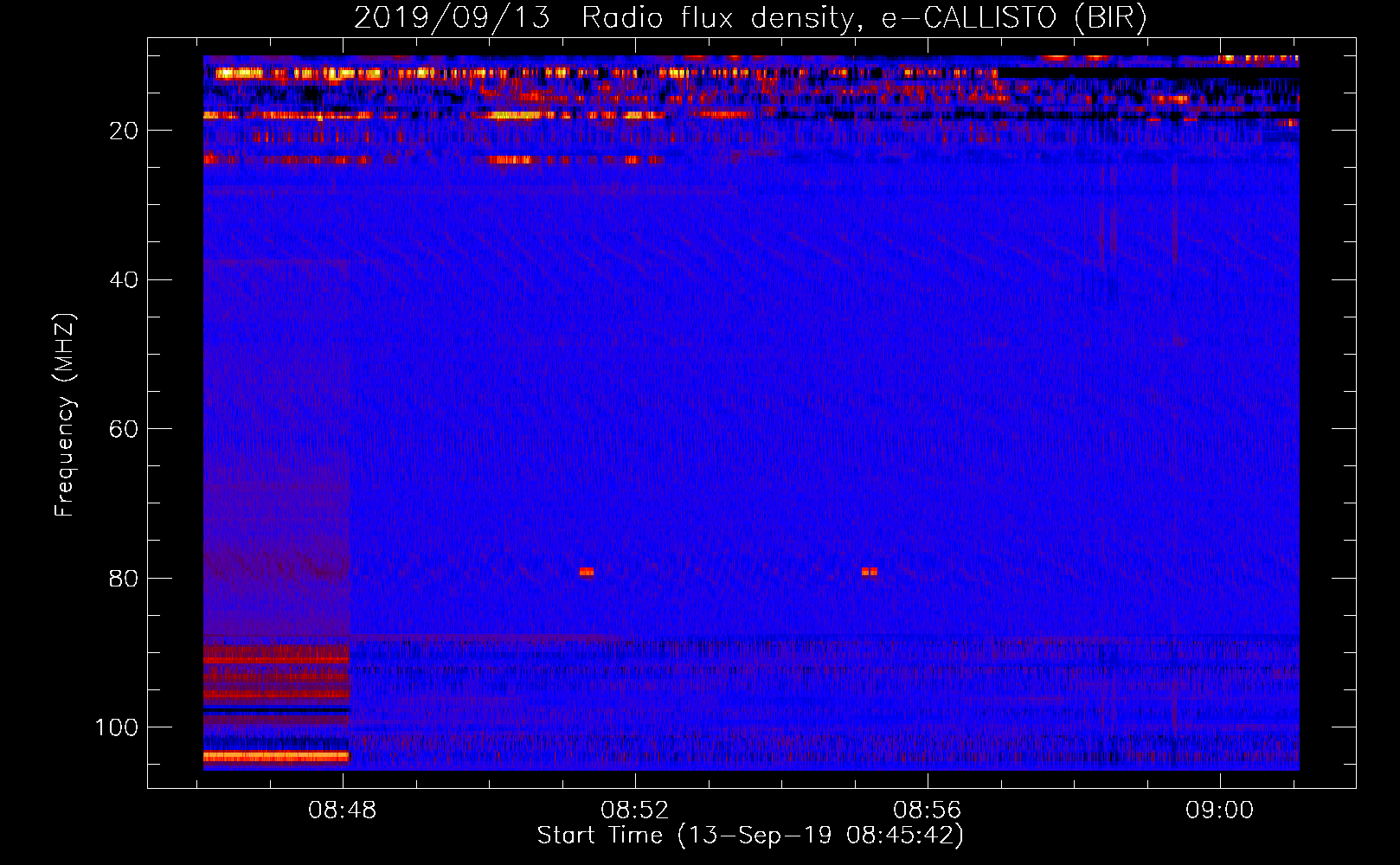Click the 'Start Time (13-Sep-19 08:45:42)' label
This screenshot has width=1400, height=865.
coord(750,836)
